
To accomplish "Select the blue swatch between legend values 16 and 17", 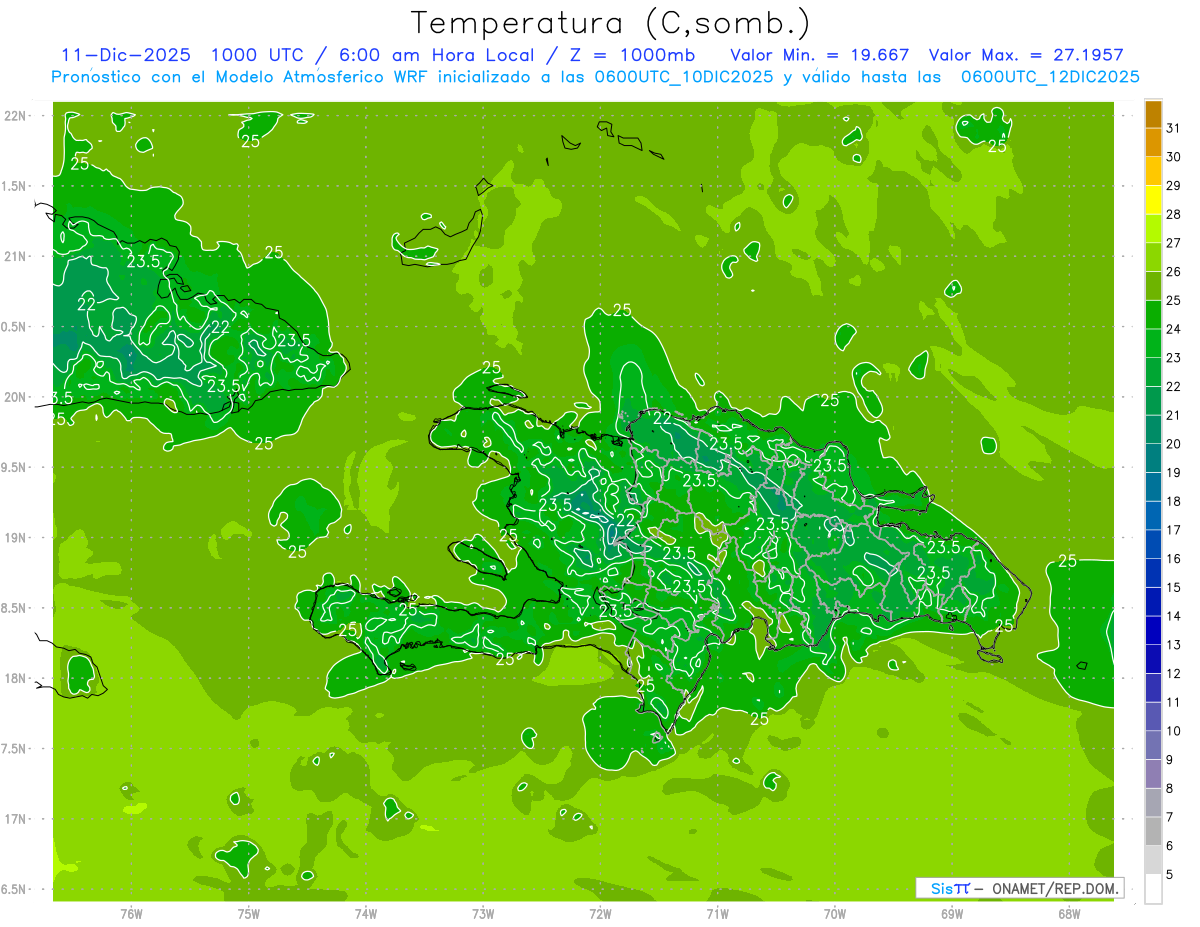I will tap(1153, 544).
